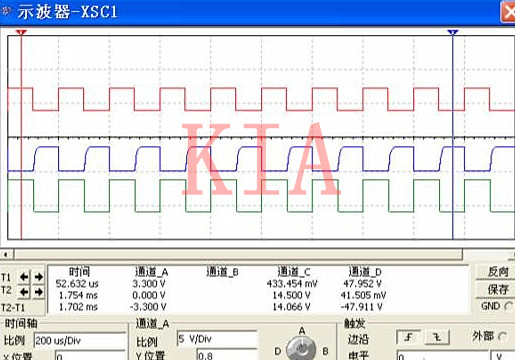Click the channel A scale field 5 V/Div
515x360 pixels.
(x=217, y=339)
